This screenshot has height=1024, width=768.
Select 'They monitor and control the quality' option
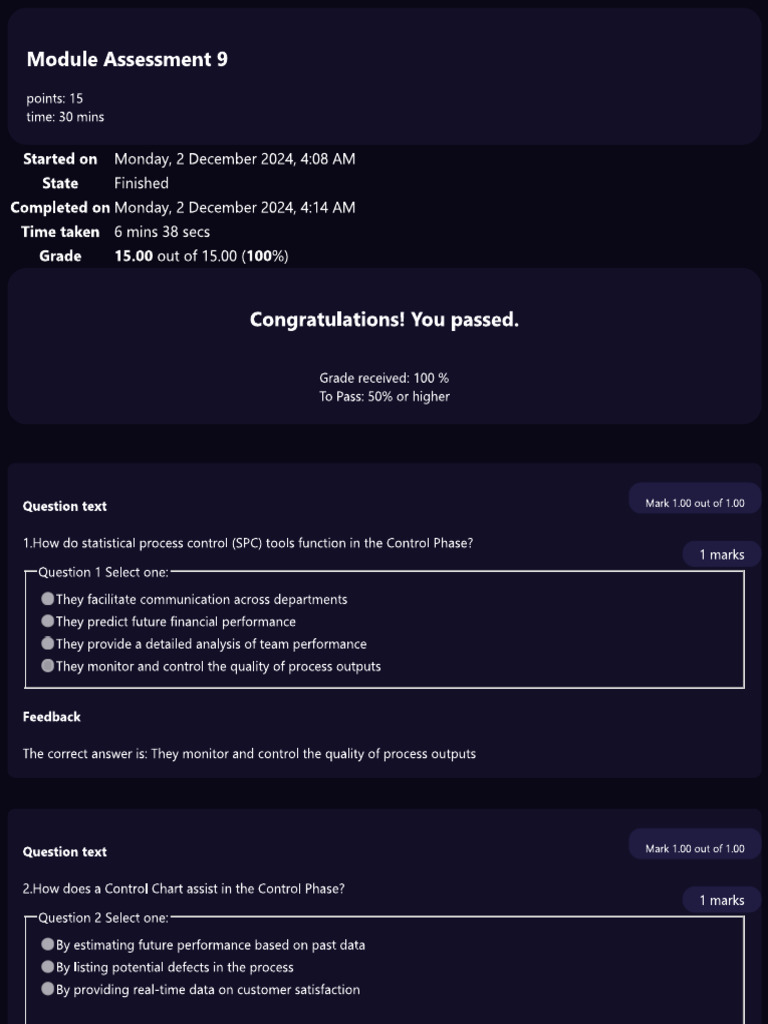[x=47, y=665]
